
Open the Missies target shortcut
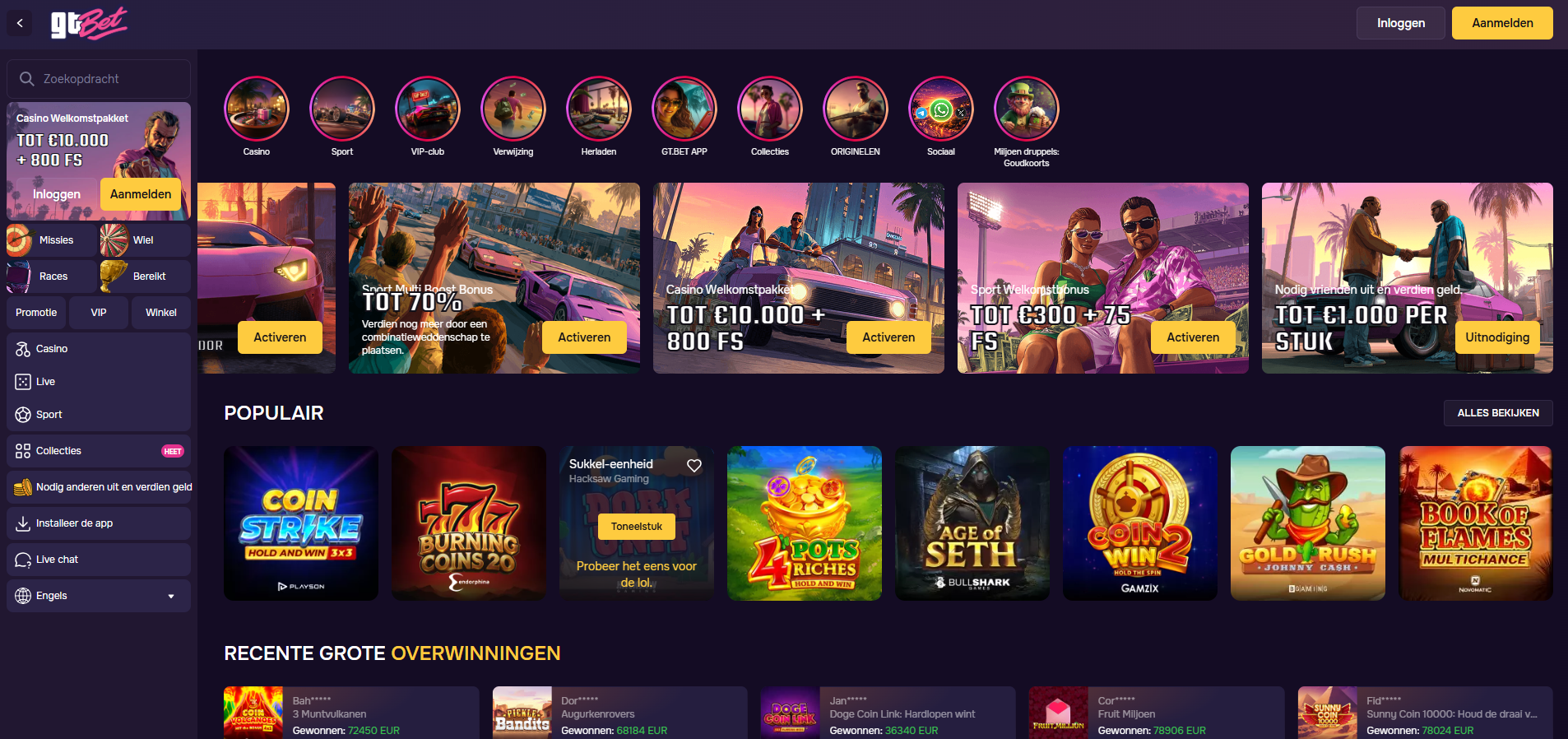point(52,240)
